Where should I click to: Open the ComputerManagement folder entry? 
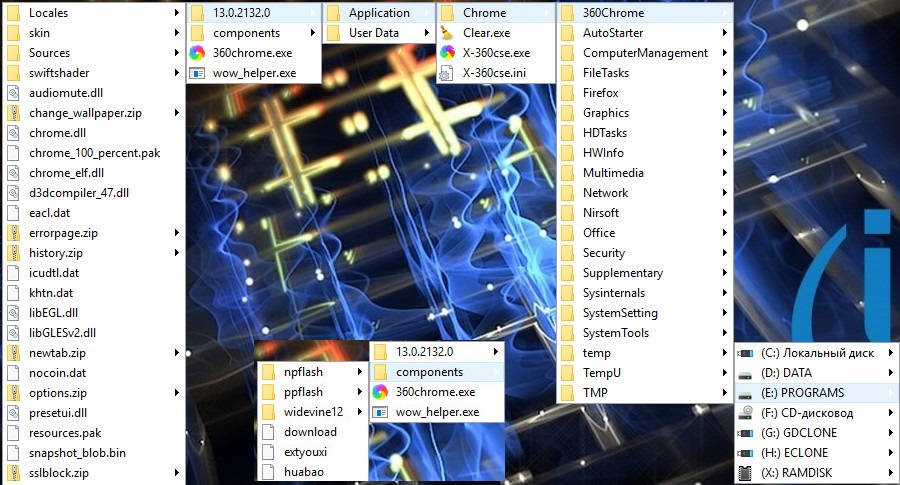pyautogui.click(x=645, y=53)
